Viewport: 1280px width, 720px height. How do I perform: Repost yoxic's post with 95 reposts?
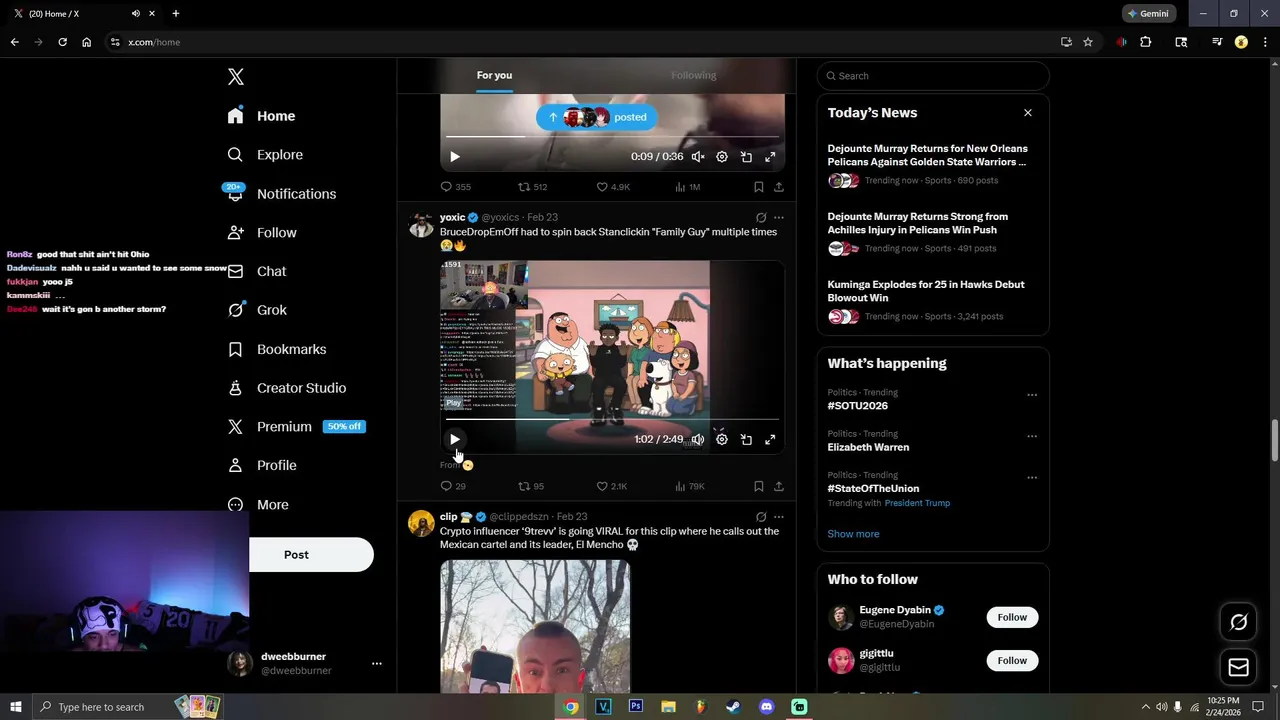(x=530, y=486)
